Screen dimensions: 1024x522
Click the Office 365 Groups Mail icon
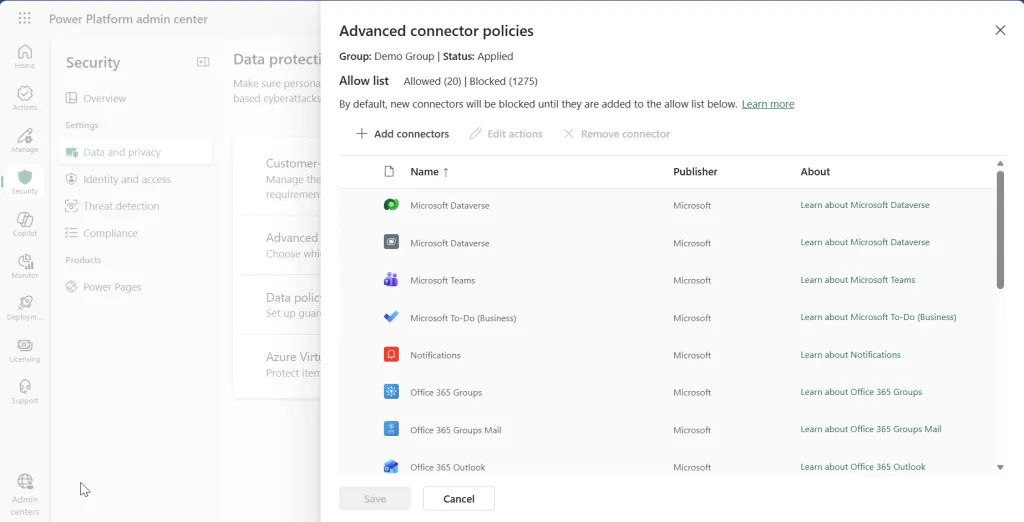(x=391, y=429)
